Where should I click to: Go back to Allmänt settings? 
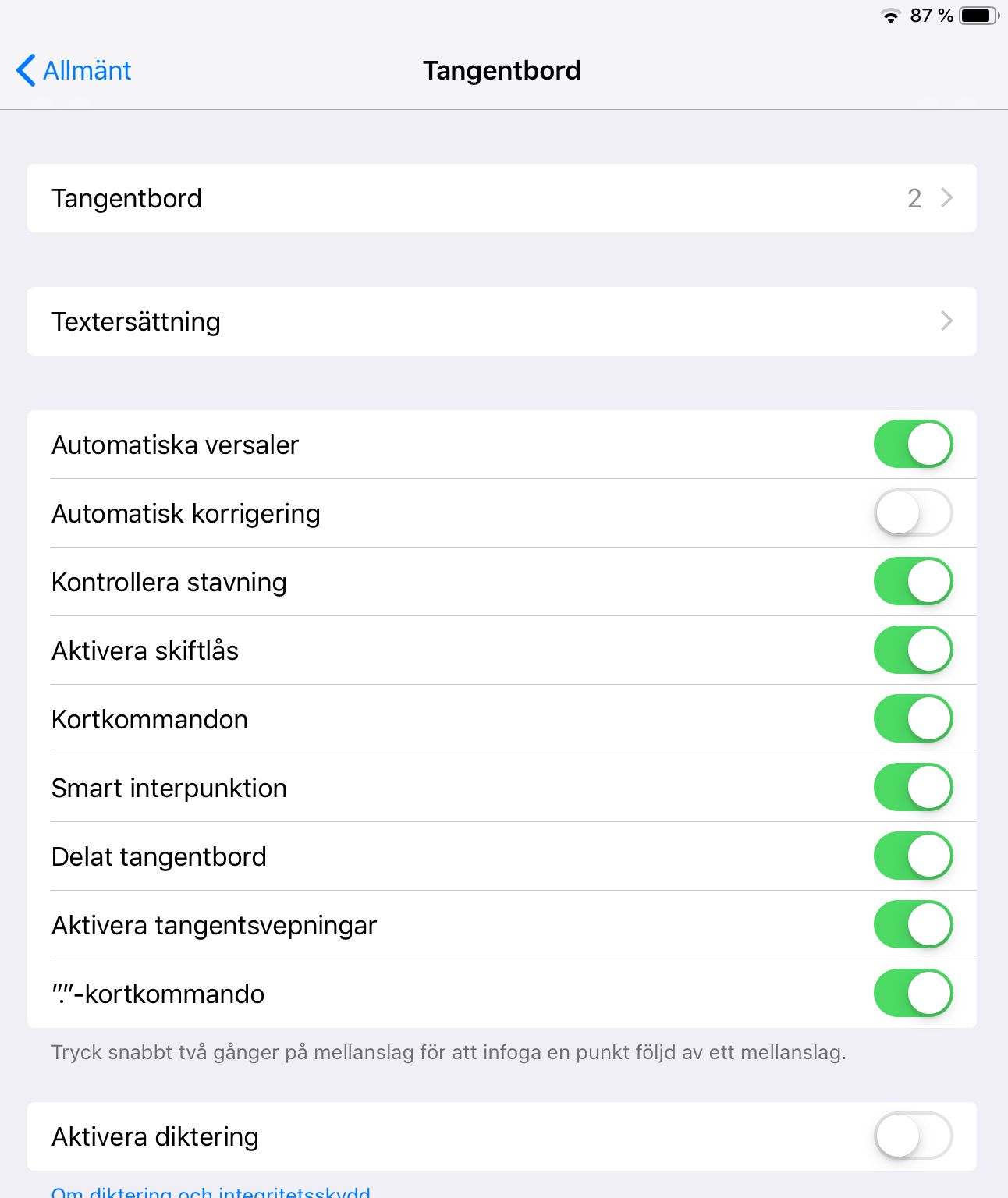[x=86, y=70]
